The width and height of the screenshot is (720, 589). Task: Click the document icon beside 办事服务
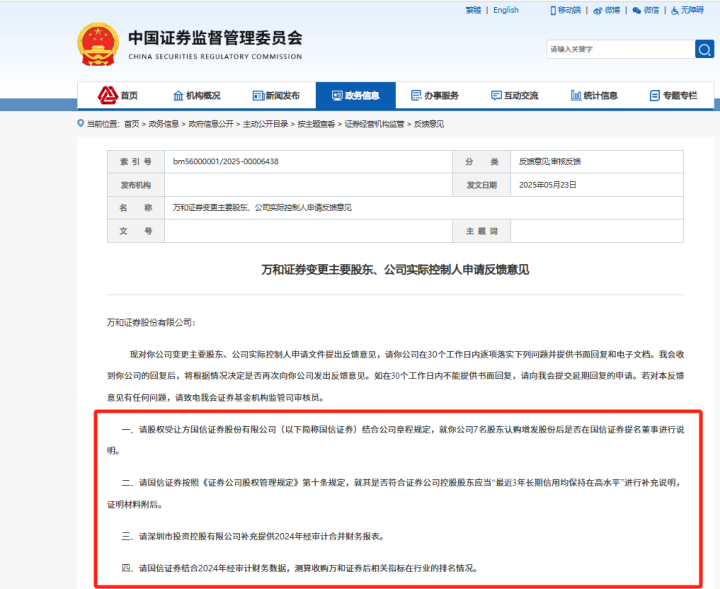pos(416,95)
